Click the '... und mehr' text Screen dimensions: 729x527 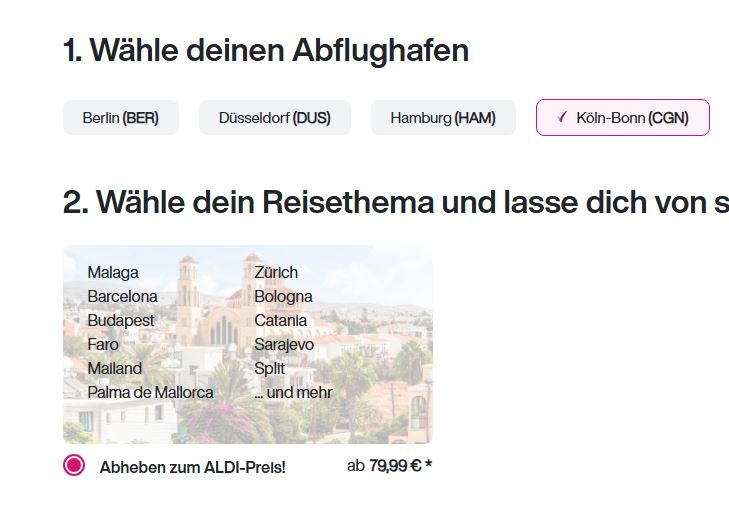293,393
